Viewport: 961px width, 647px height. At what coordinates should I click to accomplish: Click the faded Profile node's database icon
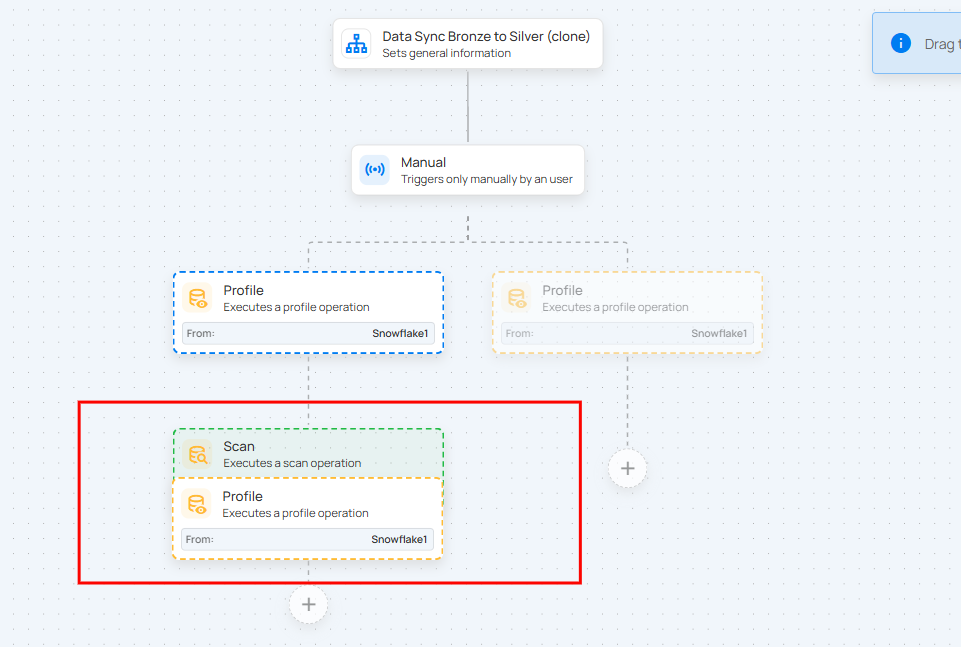pos(516,298)
